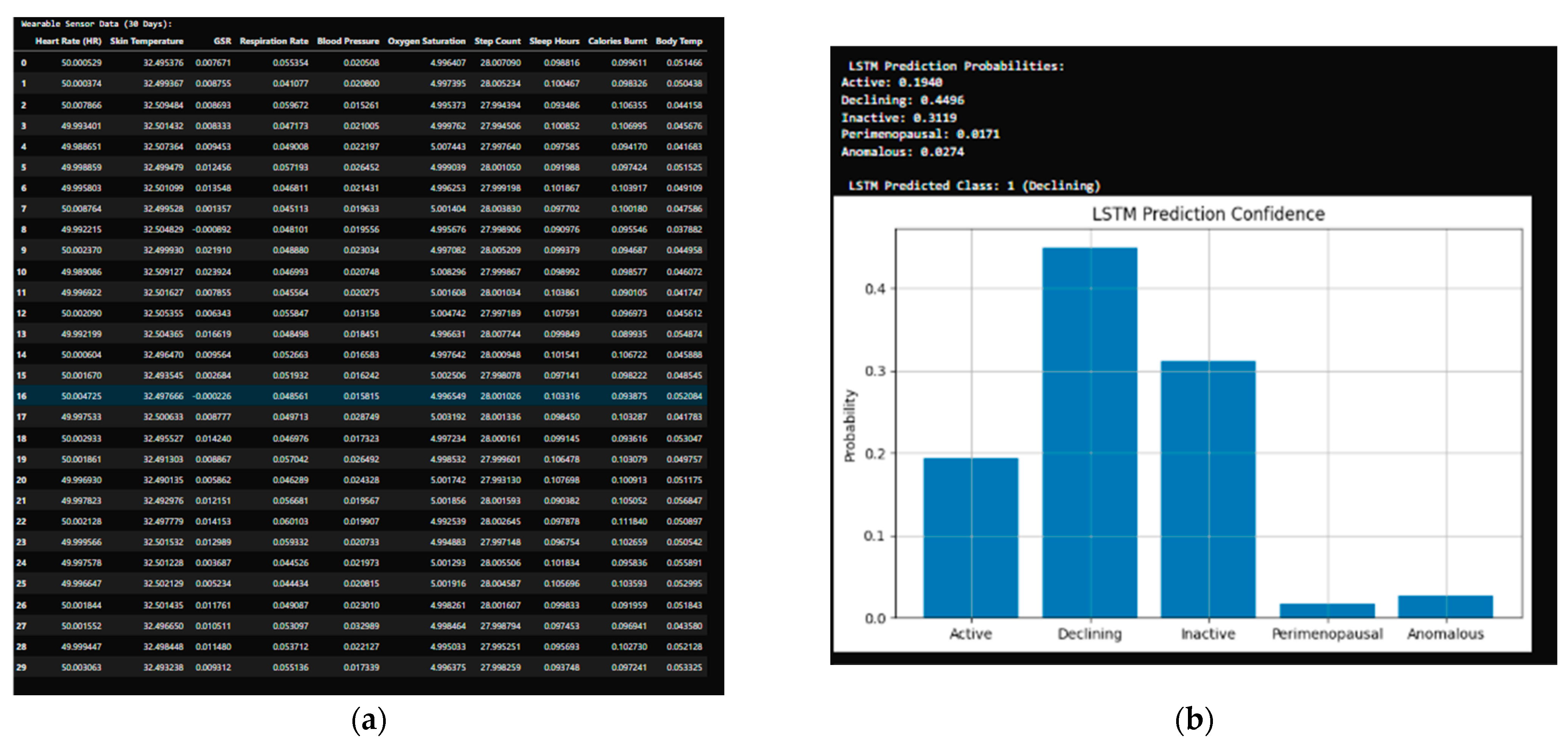Click the LSTM Predicted Class output line

(x=974, y=186)
